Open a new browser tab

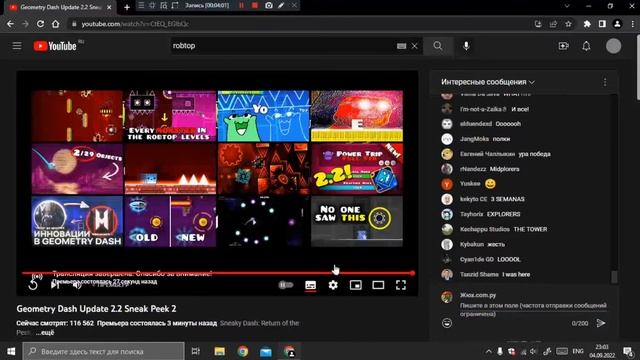(x=127, y=7)
